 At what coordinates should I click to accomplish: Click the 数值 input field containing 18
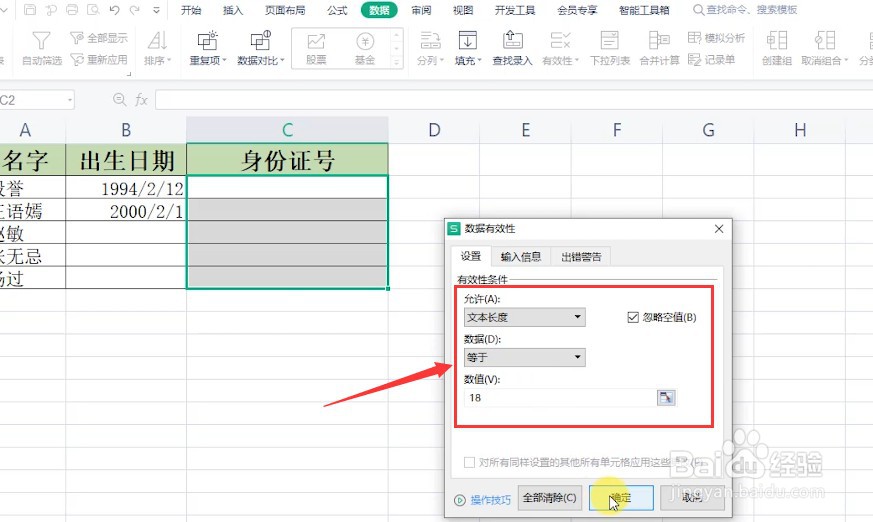[x=560, y=397]
